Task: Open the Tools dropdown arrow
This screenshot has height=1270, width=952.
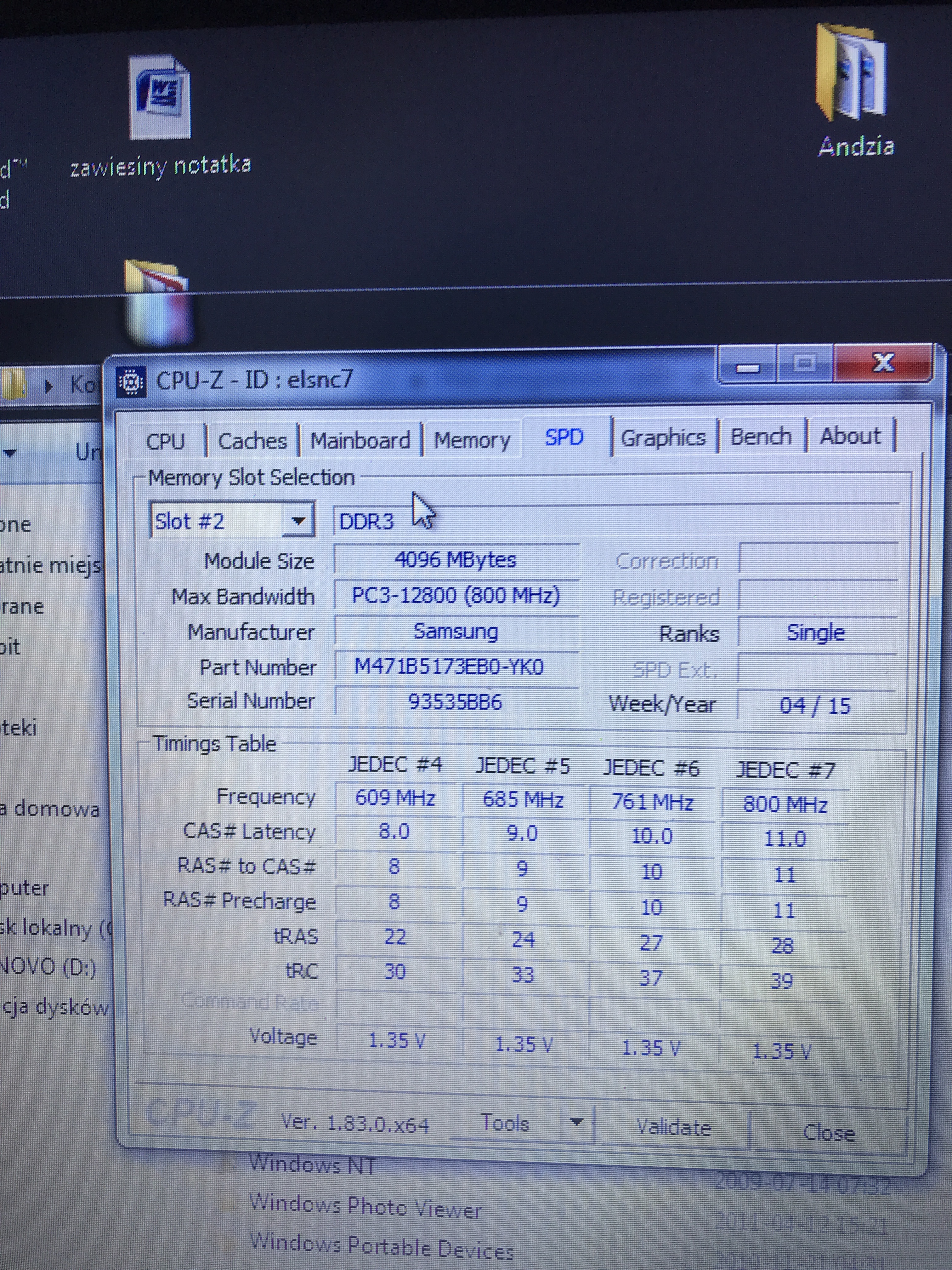Action: (x=577, y=1122)
